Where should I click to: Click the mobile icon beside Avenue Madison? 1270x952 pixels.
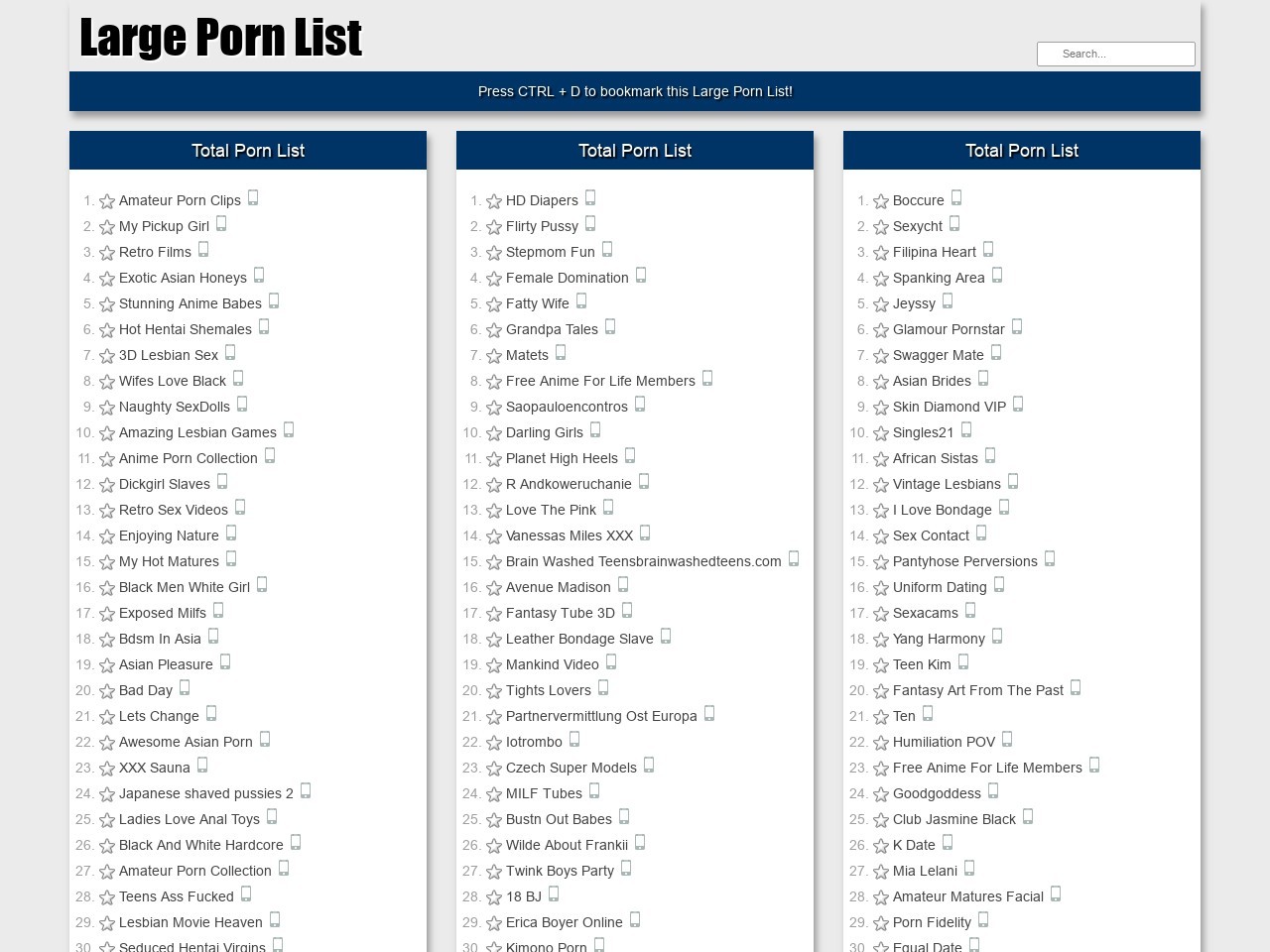[x=623, y=585]
